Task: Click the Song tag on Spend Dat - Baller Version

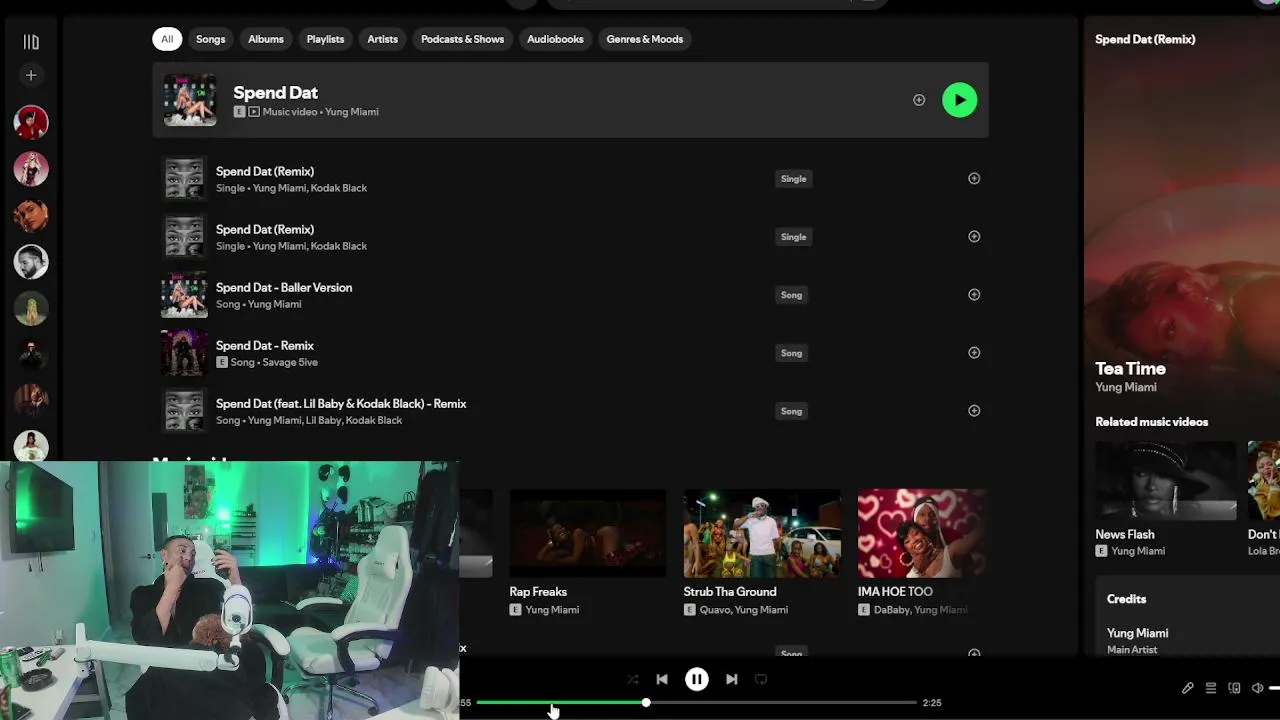Action: click(x=791, y=295)
